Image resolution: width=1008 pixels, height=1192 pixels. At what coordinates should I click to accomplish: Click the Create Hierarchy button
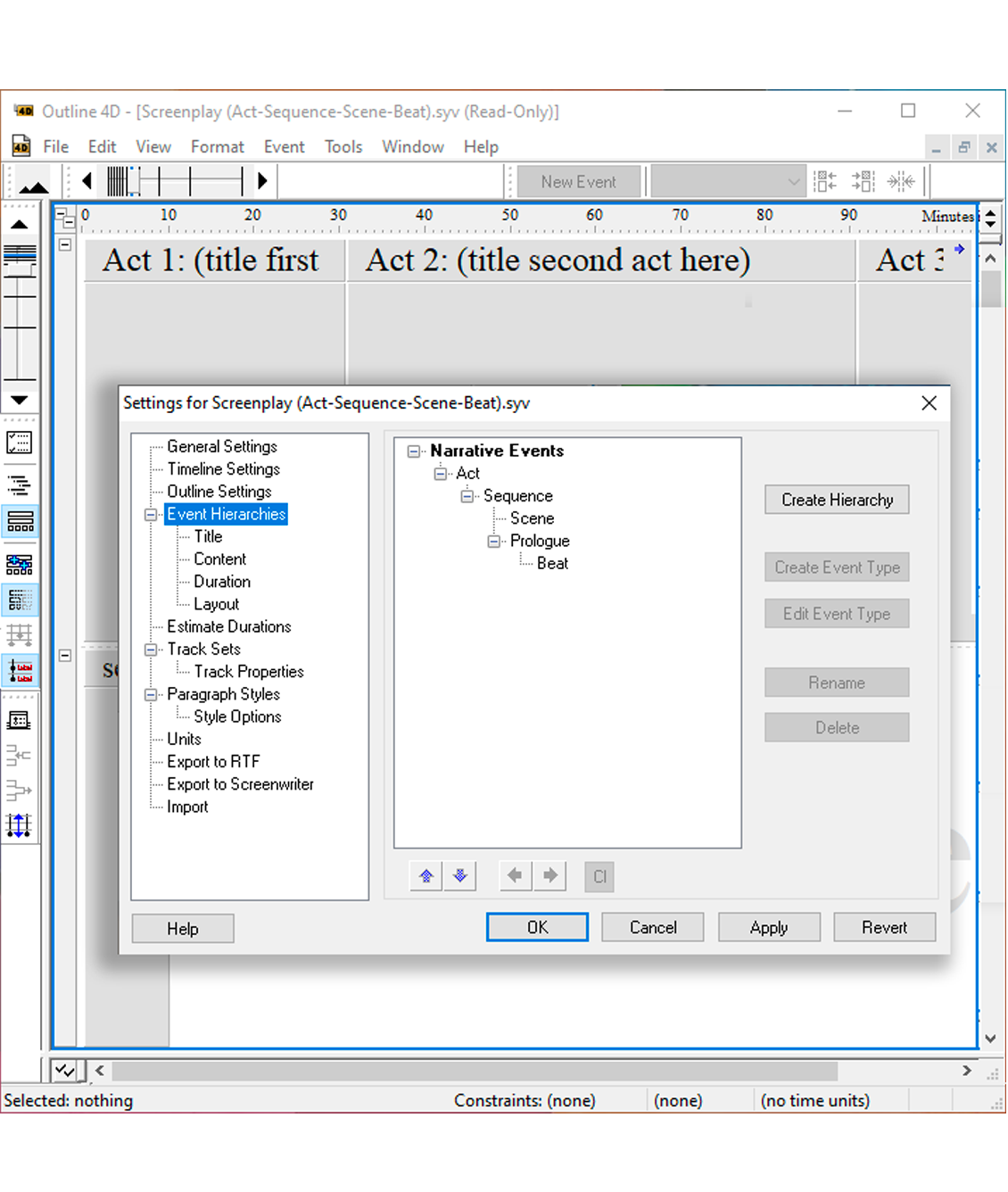836,501
